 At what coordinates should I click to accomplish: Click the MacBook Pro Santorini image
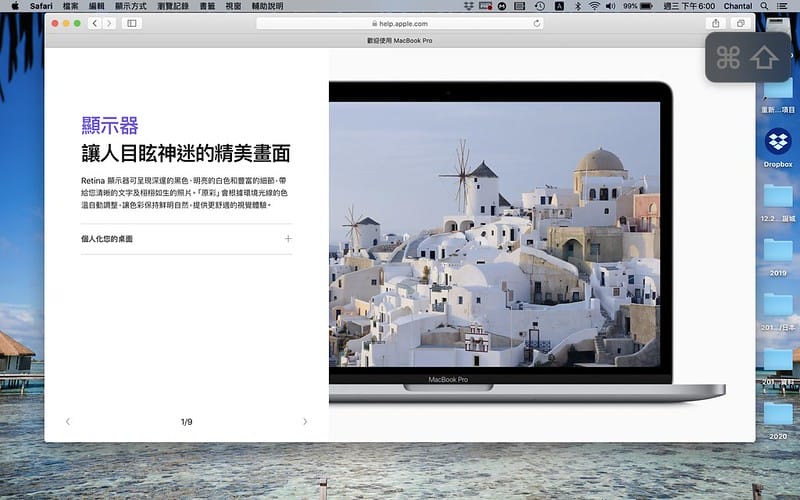(x=495, y=235)
